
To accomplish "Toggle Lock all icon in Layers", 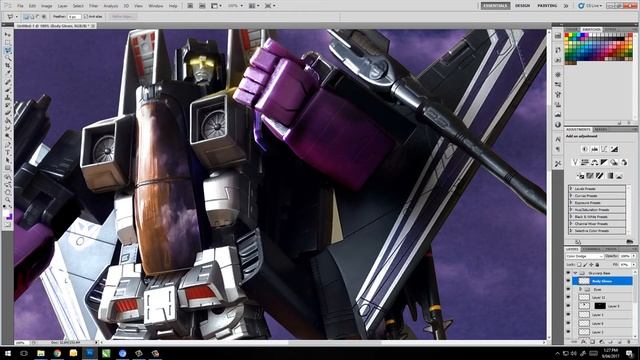I will coord(597,264).
